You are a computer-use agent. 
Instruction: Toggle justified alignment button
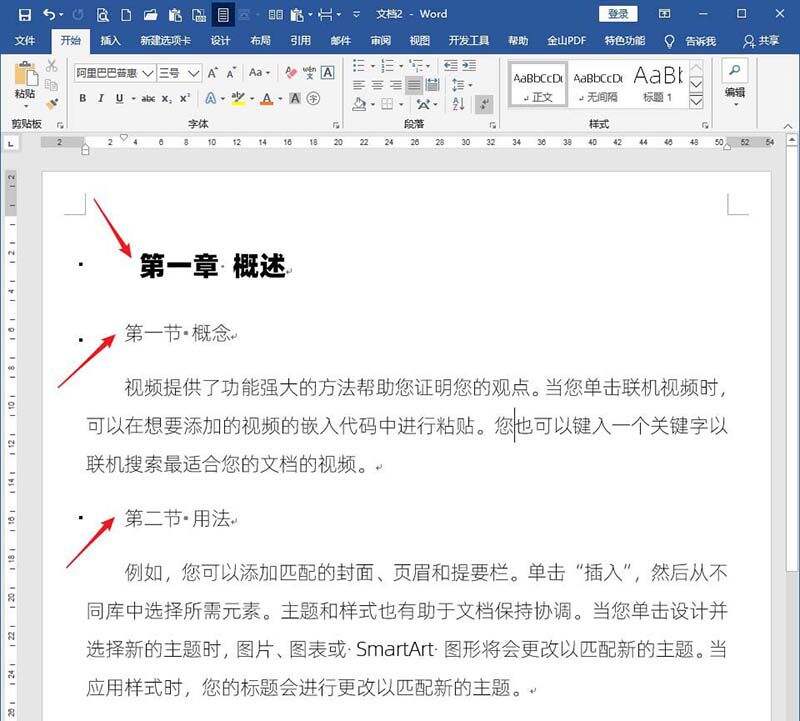pyautogui.click(x=414, y=85)
